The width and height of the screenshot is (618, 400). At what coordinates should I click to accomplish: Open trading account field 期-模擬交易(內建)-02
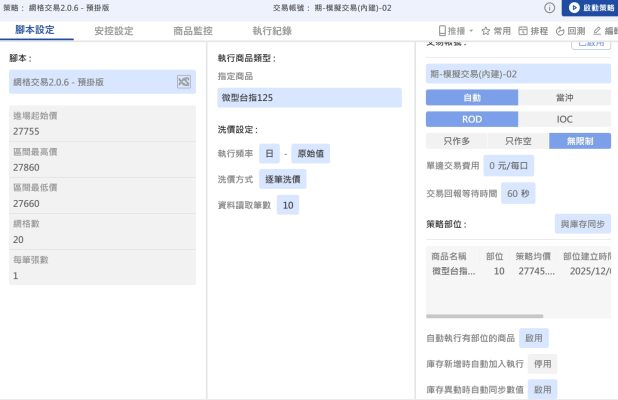coord(518,74)
